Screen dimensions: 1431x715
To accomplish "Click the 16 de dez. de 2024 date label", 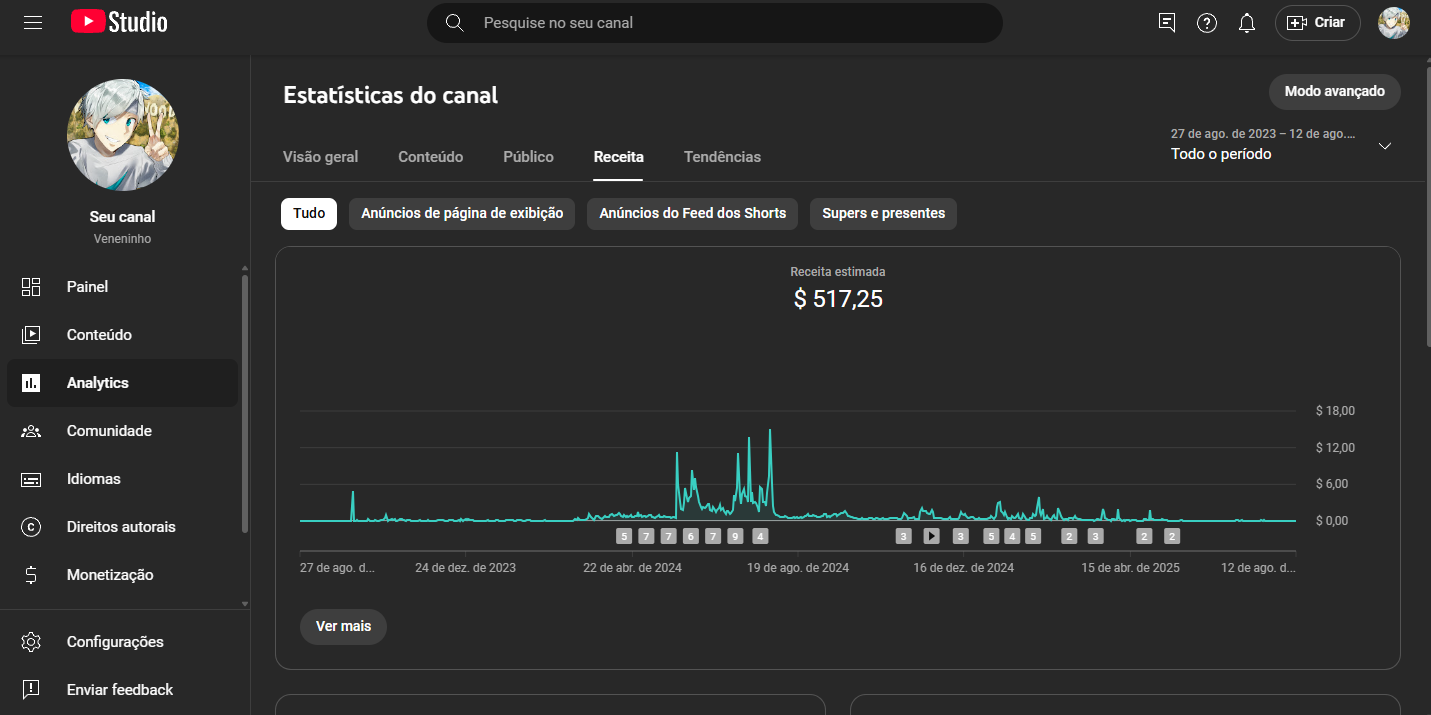I will click(x=964, y=568).
